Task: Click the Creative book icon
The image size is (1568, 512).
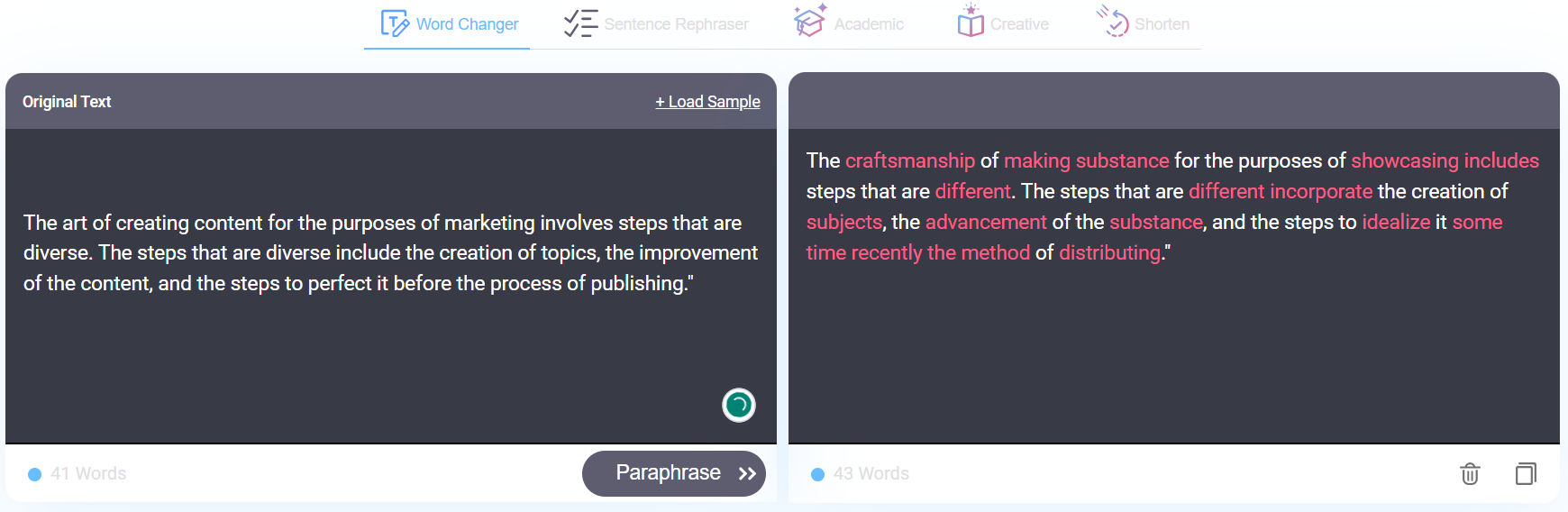Action: (971, 22)
